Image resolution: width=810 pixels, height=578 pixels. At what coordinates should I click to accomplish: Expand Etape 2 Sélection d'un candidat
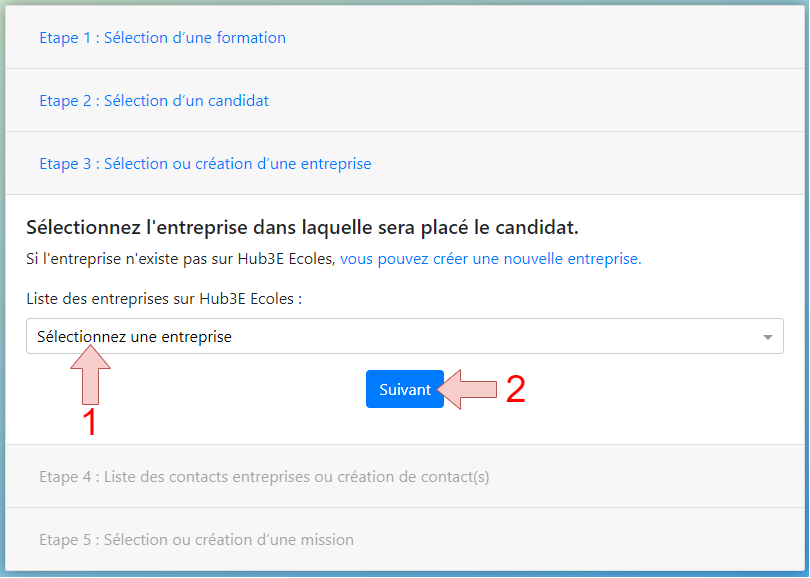coord(154,101)
